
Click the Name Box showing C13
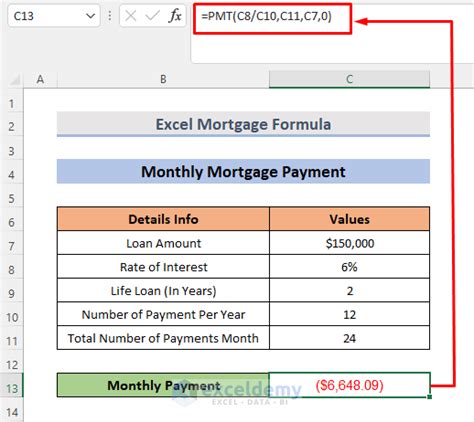(53, 16)
